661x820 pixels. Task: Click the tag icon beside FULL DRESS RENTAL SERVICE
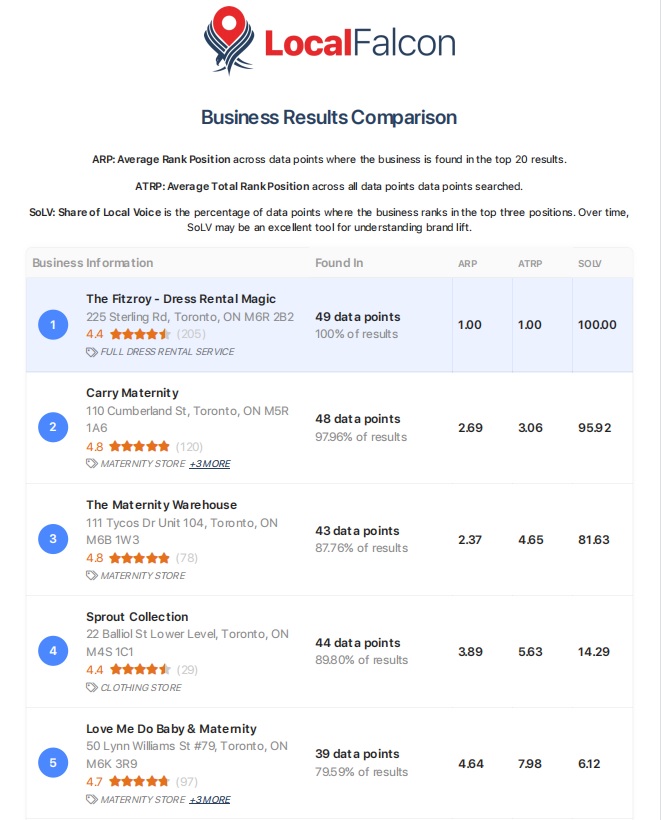click(92, 352)
